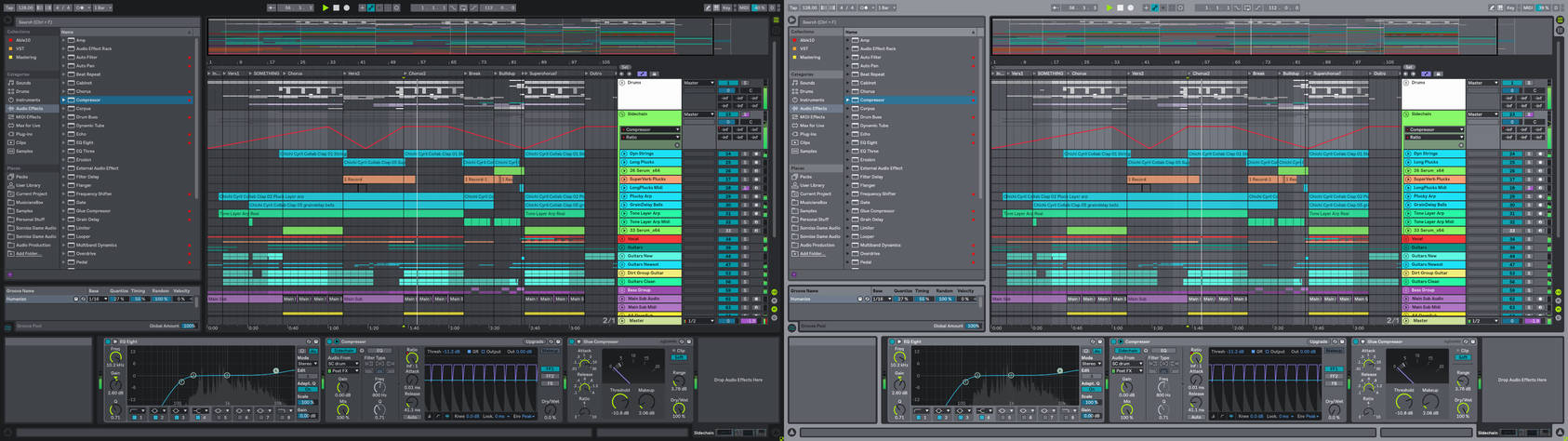Open Sidechain Ratio parameter chooser, right window
Screen dimensions: 1568x441
point(1435,137)
